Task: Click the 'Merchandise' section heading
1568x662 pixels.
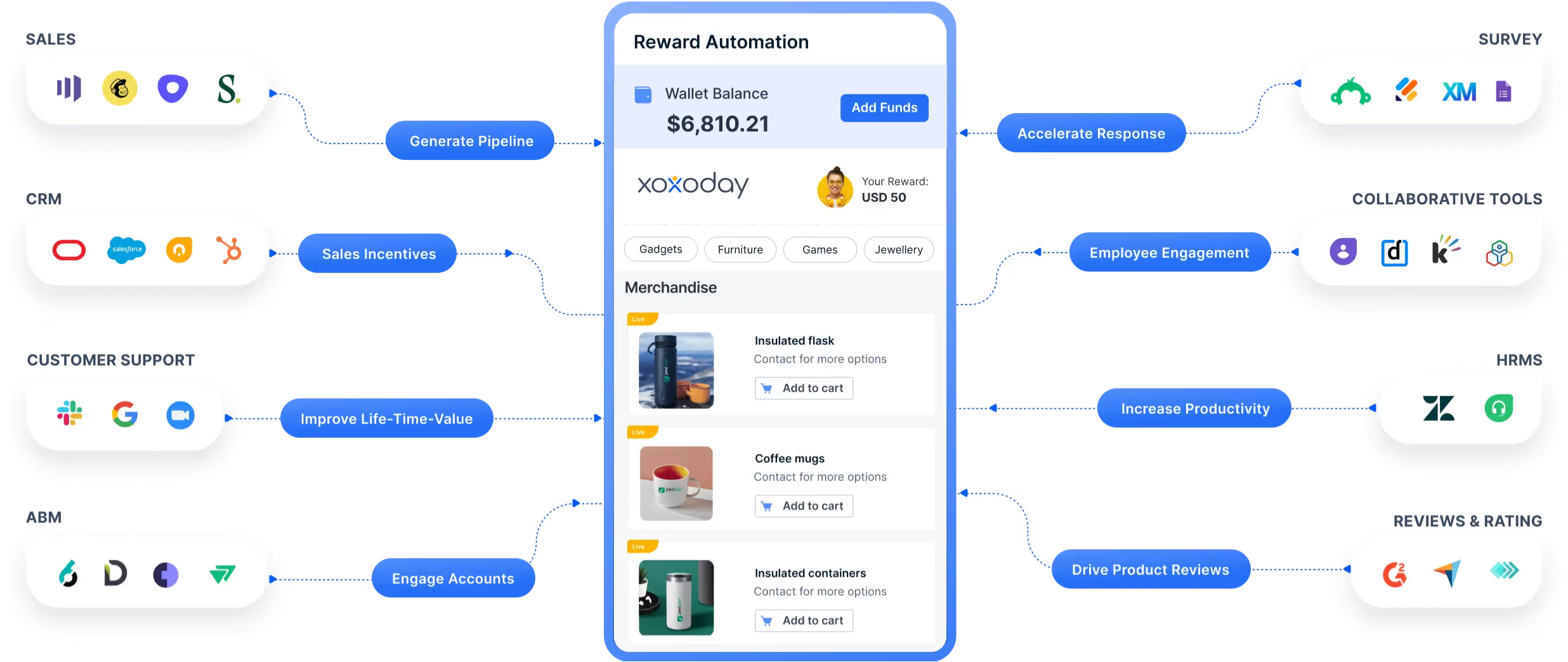Action: [x=670, y=288]
